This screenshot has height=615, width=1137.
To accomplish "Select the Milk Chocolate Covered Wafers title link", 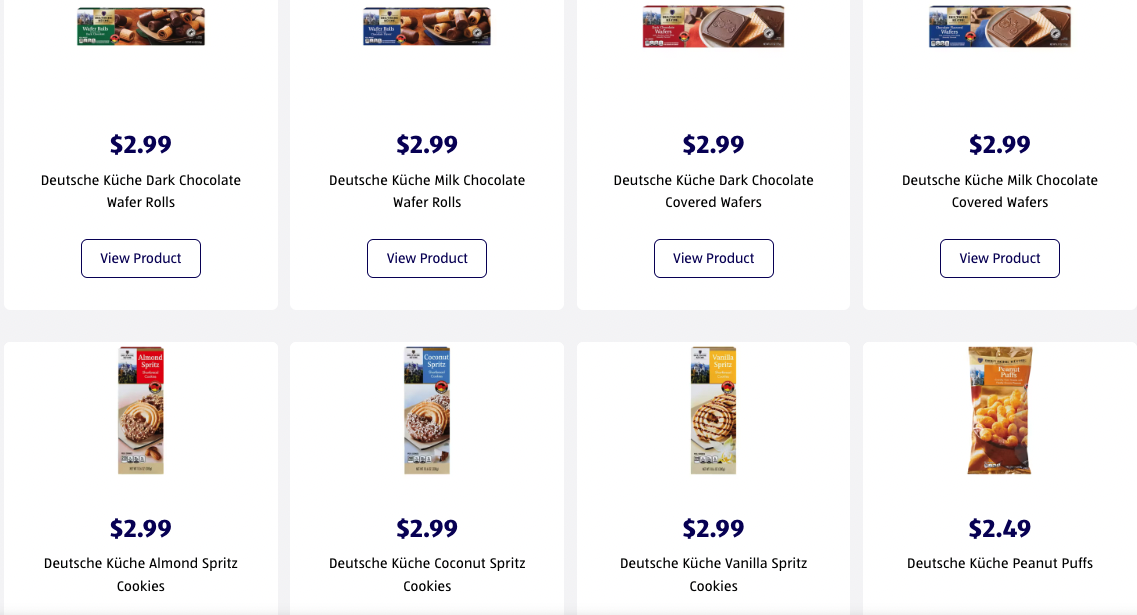I will coord(1000,191).
